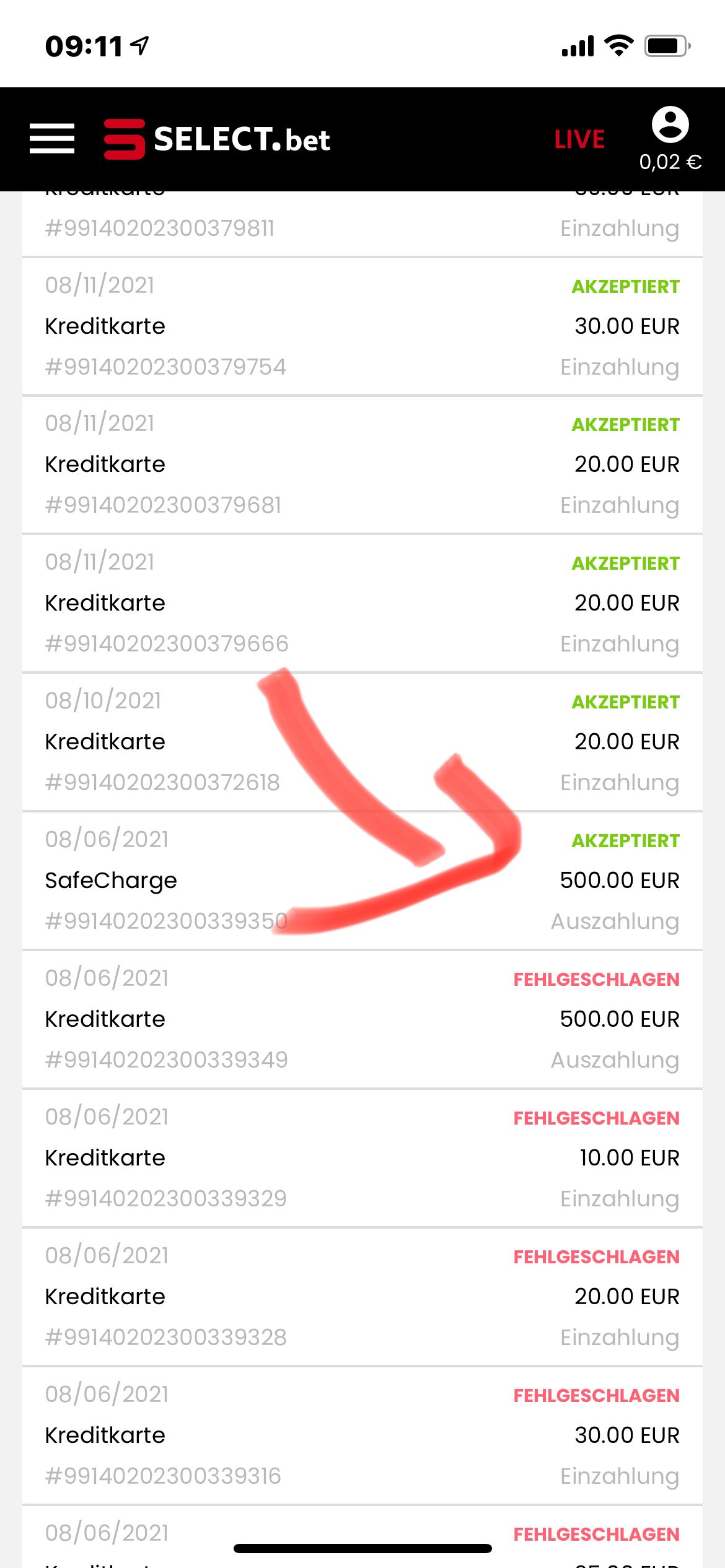Open the 500.00 EUR SafeCharge Auszahlung entry
The height and width of the screenshot is (1568, 725).
tap(362, 880)
